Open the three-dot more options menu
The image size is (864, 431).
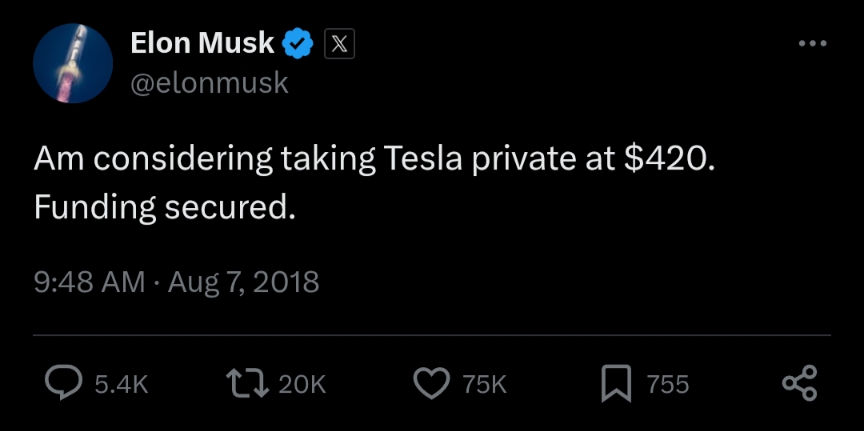click(812, 45)
